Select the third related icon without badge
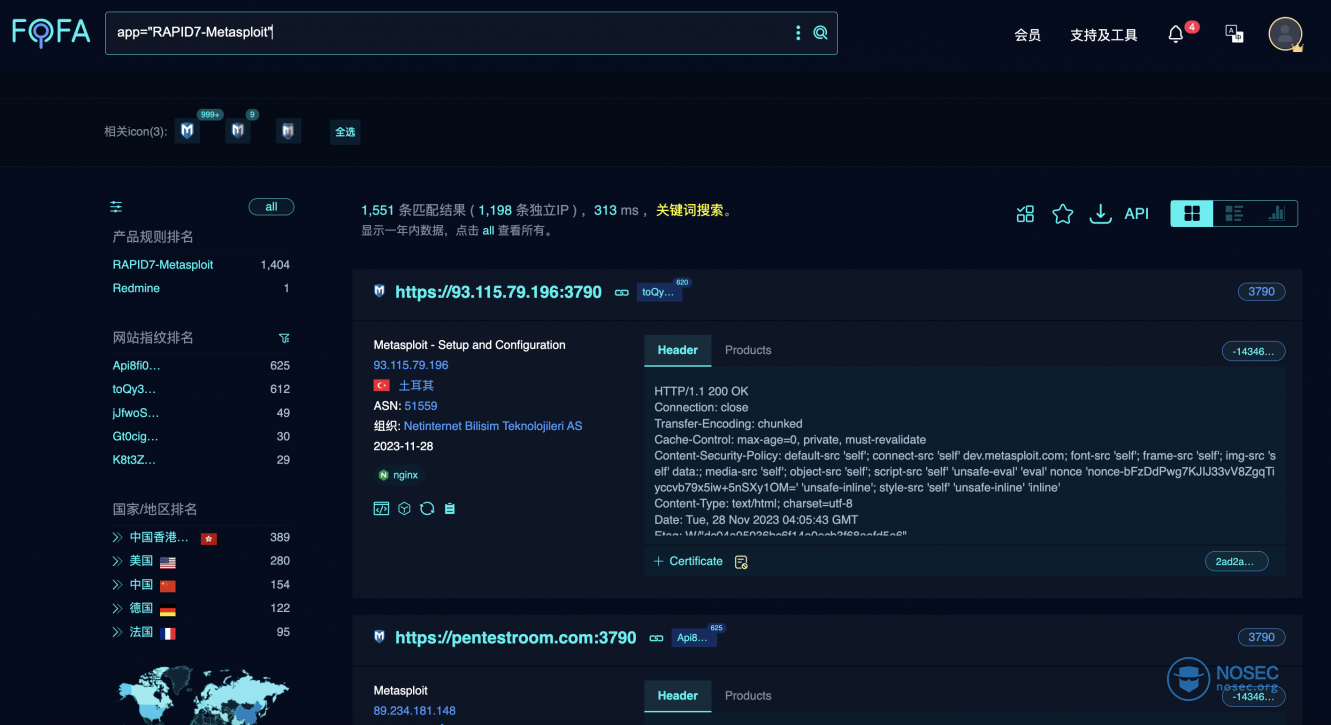This screenshot has width=1331, height=725. [288, 131]
